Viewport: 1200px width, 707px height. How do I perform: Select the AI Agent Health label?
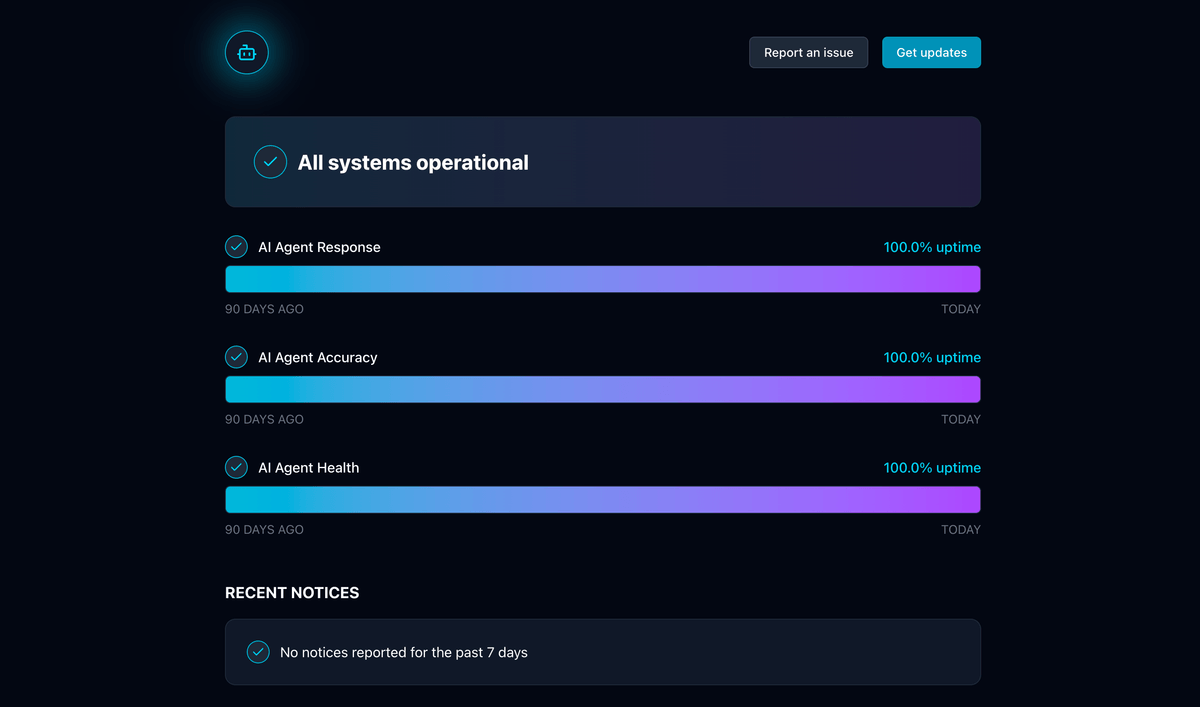[x=308, y=467]
